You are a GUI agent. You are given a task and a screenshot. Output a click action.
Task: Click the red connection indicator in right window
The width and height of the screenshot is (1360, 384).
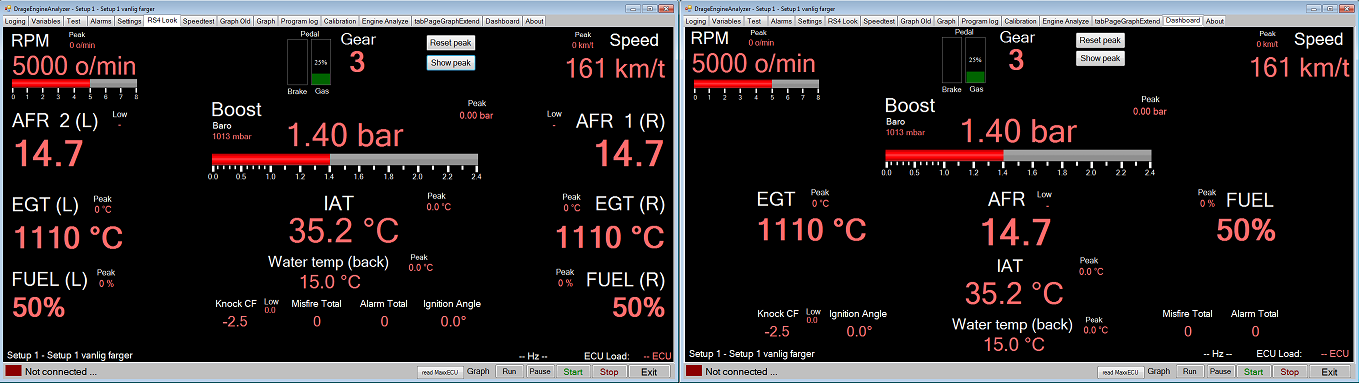pos(693,371)
